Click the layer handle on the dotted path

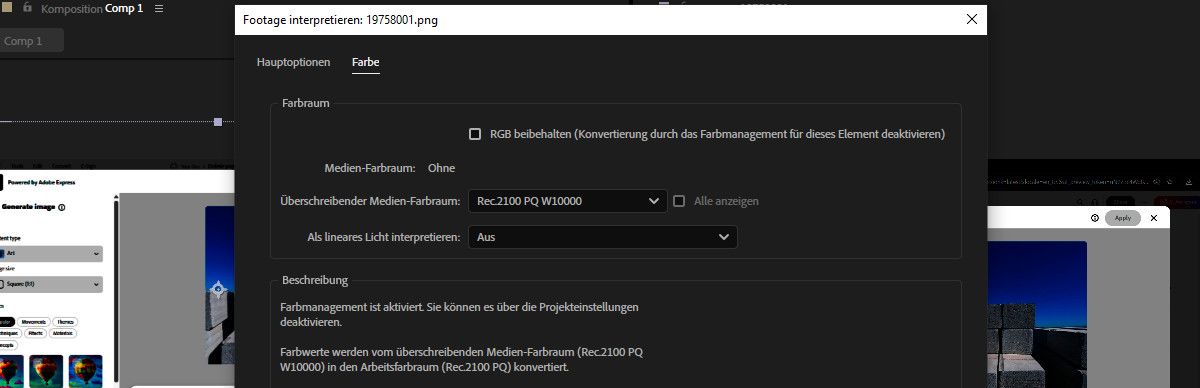[x=218, y=122]
